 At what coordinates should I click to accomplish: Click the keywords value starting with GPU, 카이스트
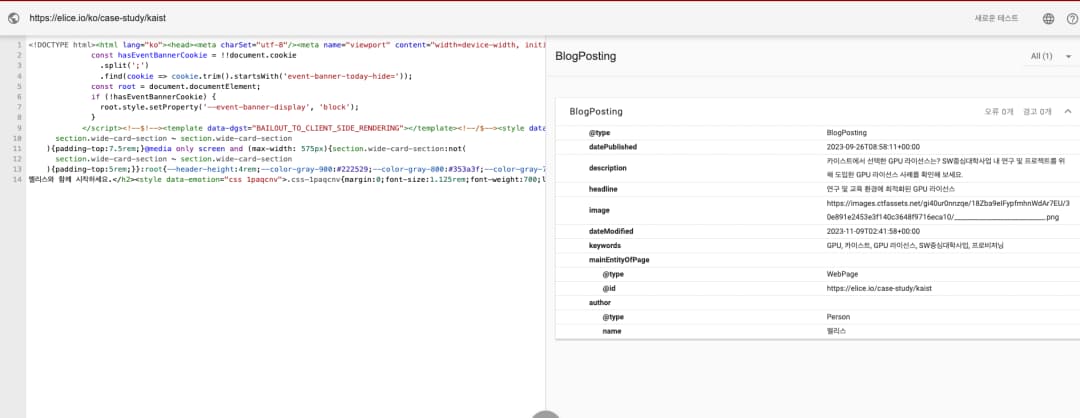click(x=915, y=245)
